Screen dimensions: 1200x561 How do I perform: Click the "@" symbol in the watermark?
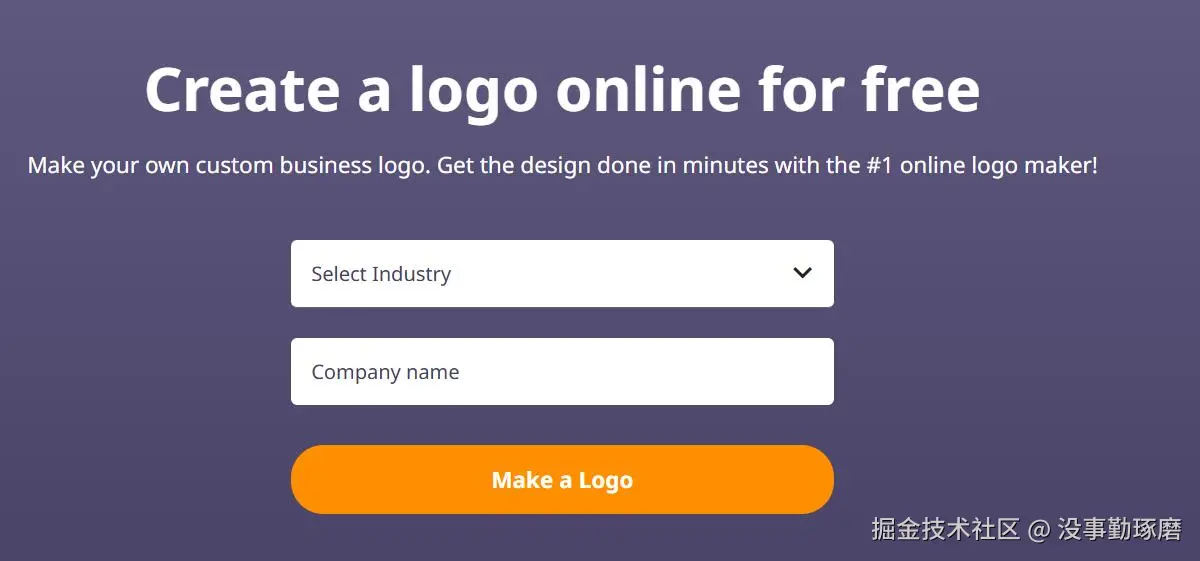[1039, 529]
